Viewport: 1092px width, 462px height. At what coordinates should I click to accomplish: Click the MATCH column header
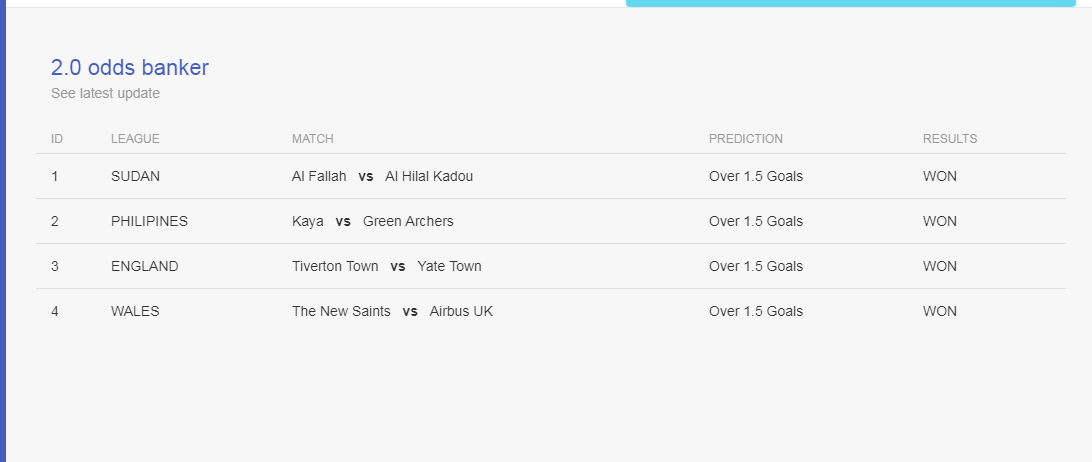tap(313, 139)
